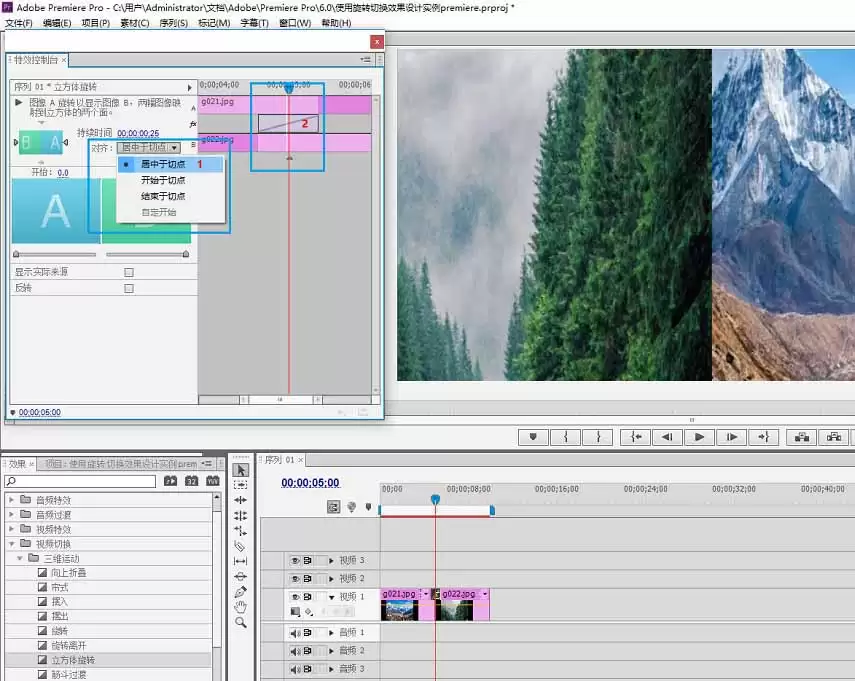Click inside the effects search field
This screenshot has width=855, height=681.
tap(80, 481)
